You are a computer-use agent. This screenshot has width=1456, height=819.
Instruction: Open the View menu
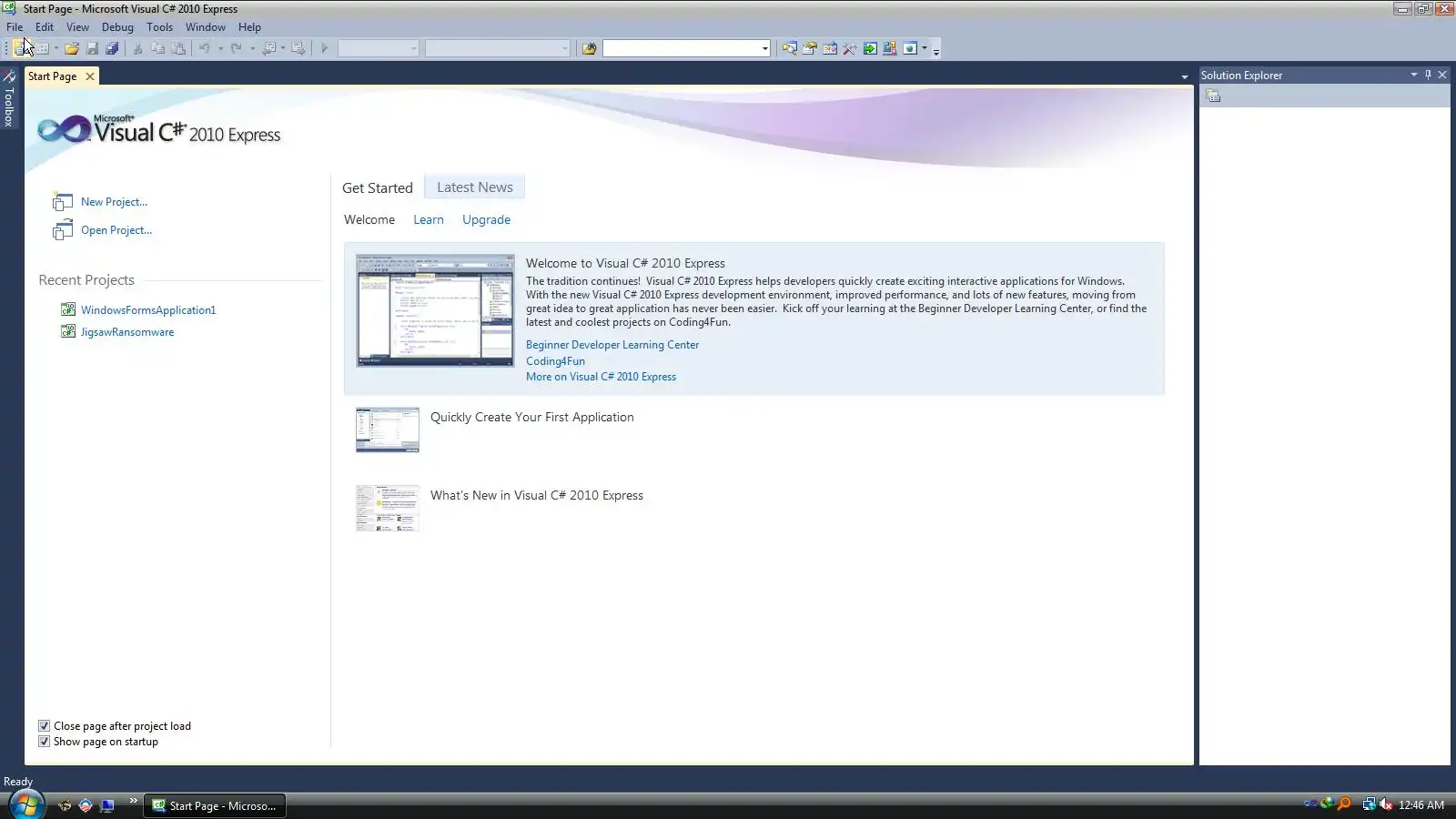pos(77,27)
